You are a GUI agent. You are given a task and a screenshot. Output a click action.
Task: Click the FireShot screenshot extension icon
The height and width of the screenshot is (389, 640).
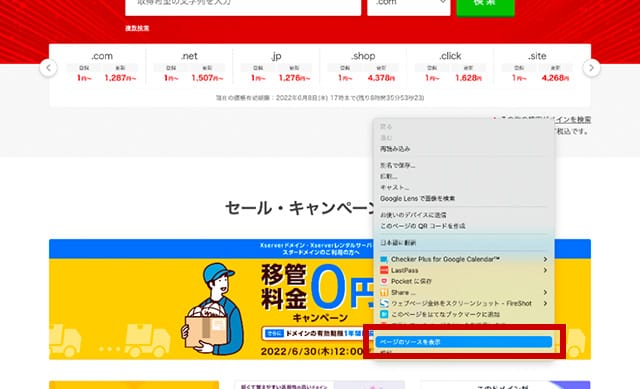(384, 303)
